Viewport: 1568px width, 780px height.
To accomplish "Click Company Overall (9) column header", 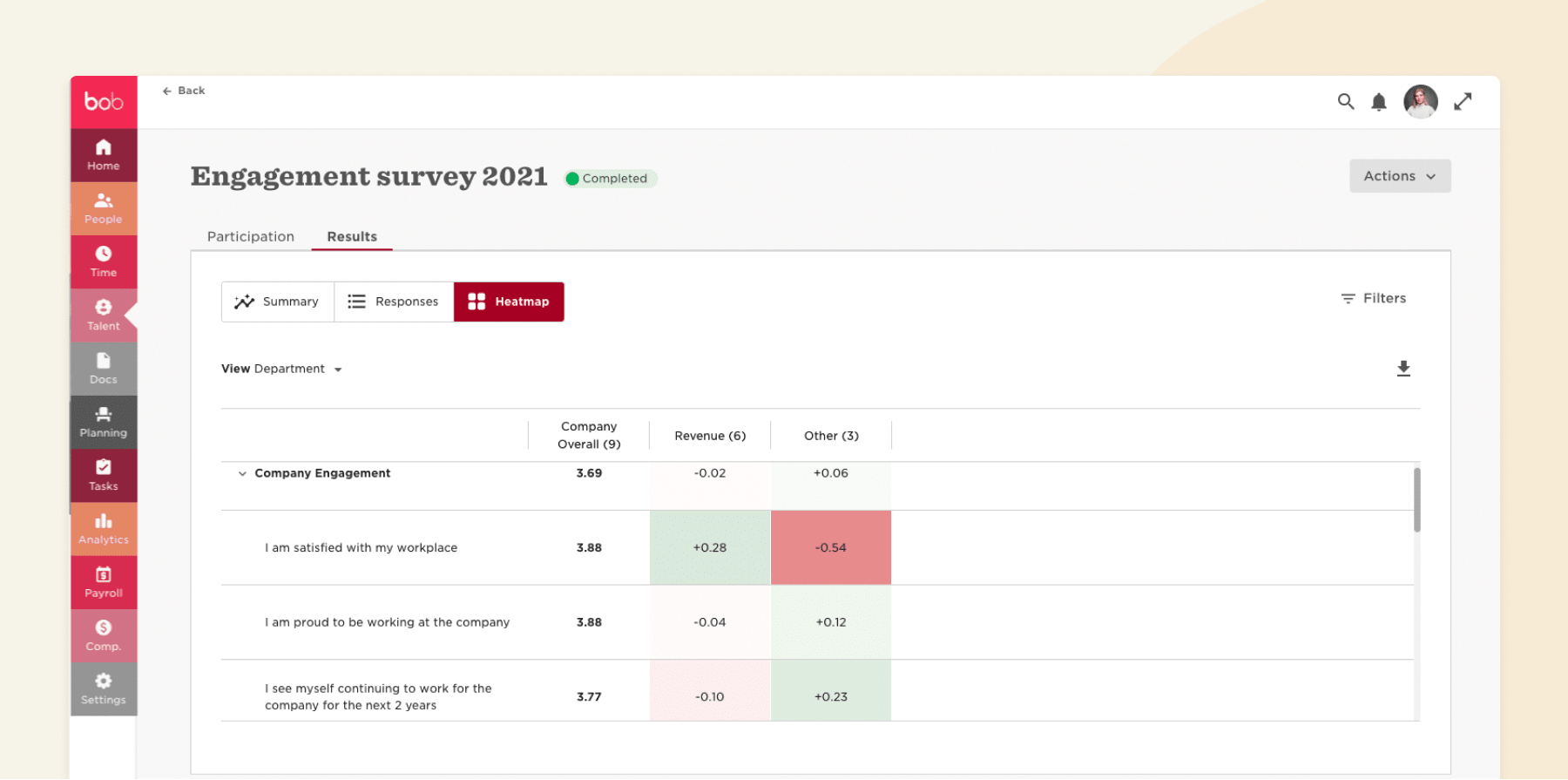I will 589,435.
